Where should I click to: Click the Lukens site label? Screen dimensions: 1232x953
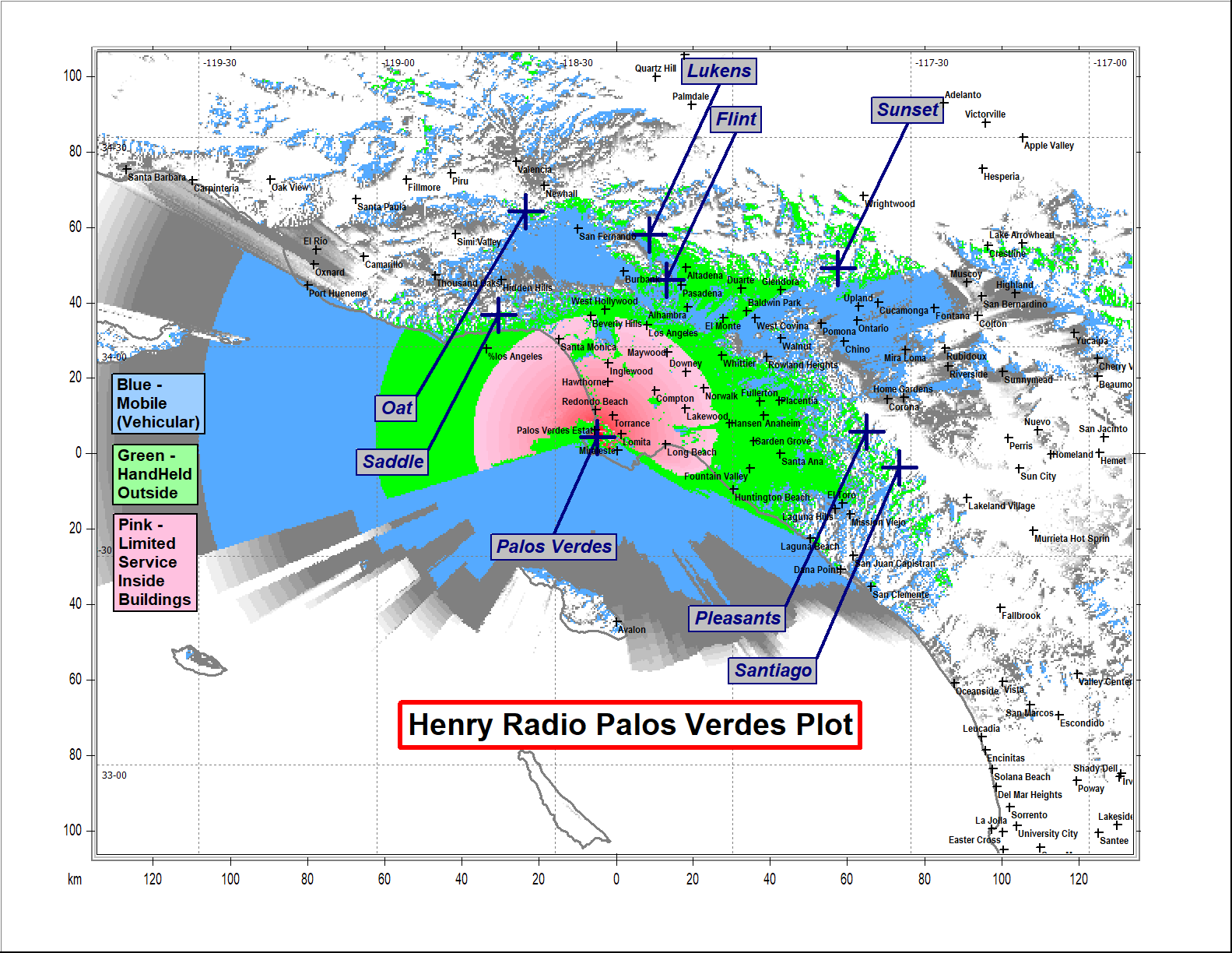[719, 71]
